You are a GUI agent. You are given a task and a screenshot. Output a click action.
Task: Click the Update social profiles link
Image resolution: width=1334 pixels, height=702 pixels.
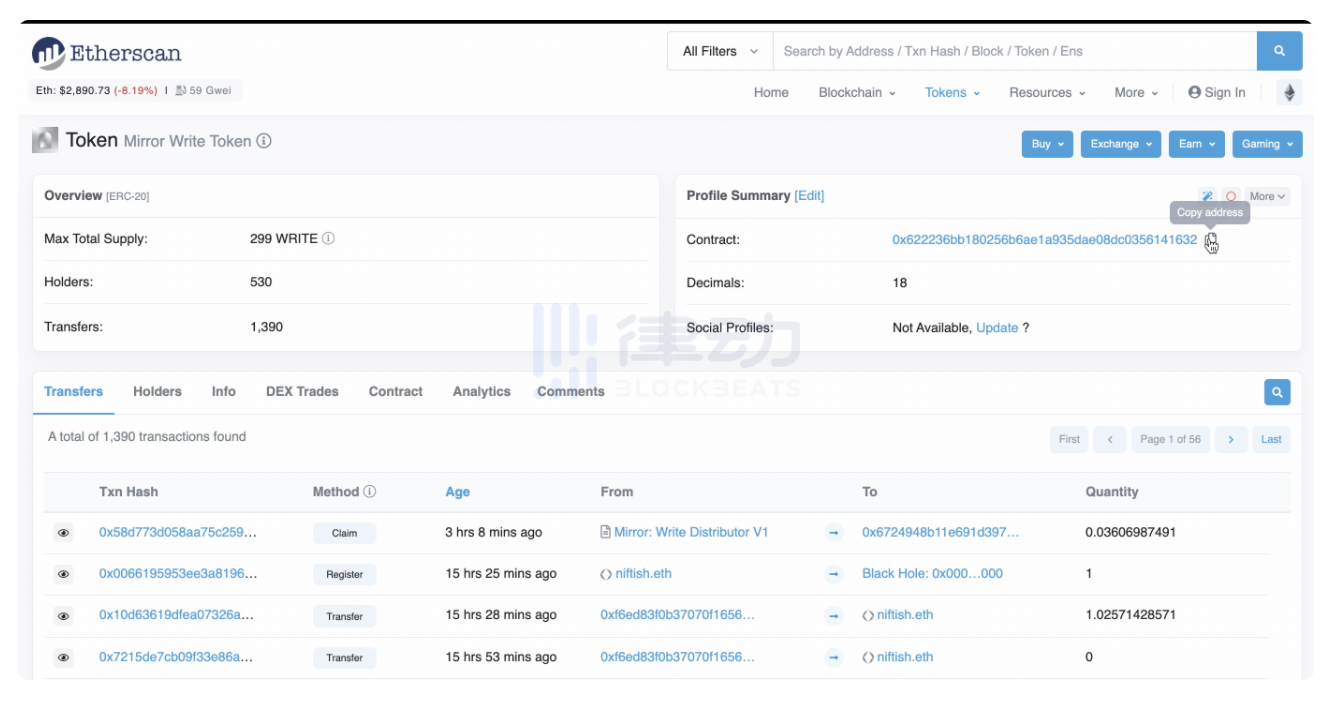click(x=997, y=328)
